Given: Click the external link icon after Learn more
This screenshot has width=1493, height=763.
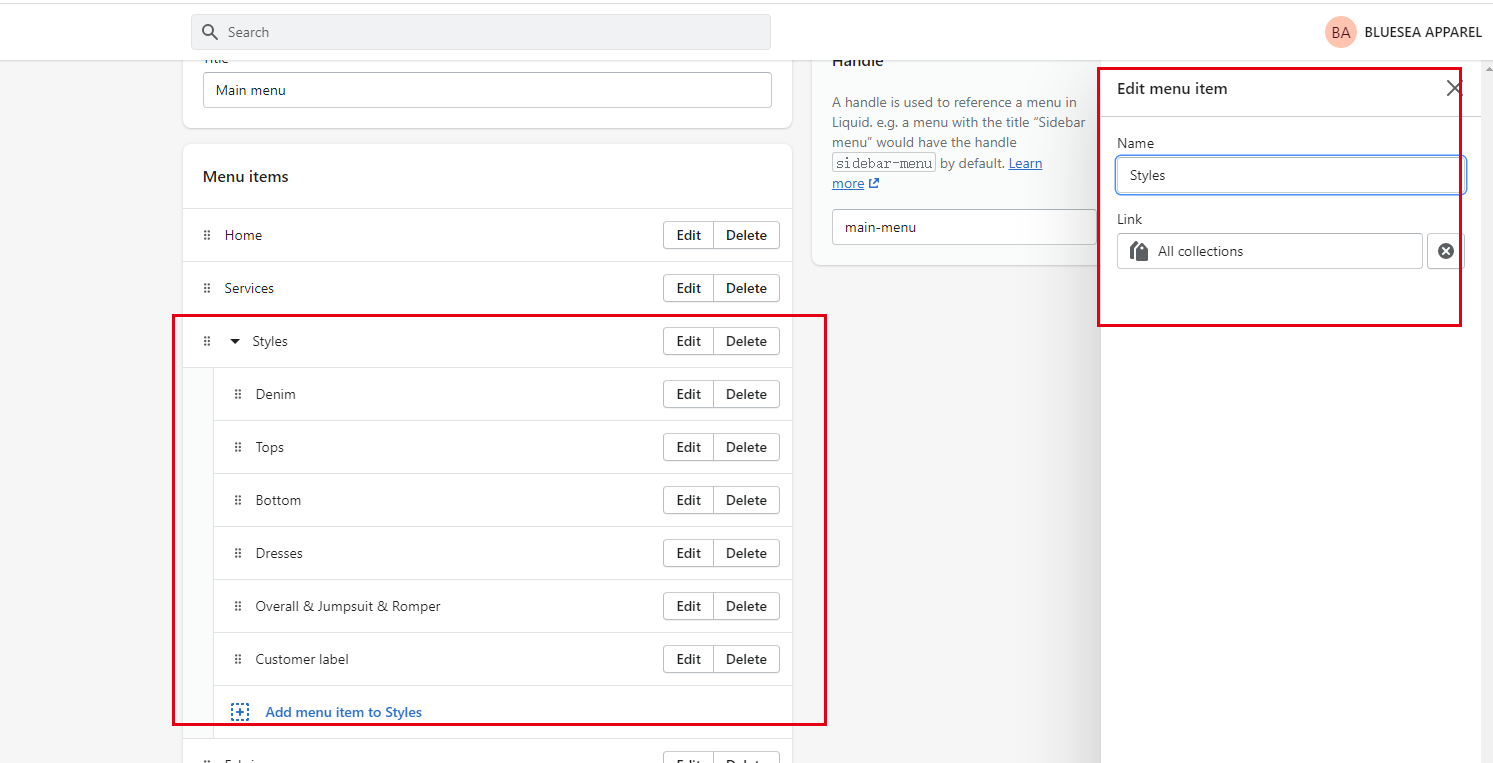Looking at the screenshot, I should point(873,183).
